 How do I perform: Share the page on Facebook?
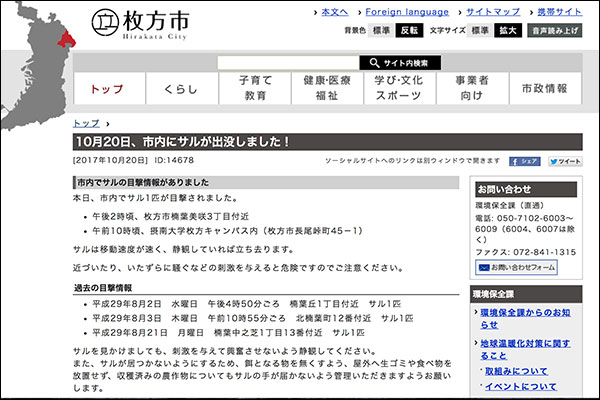[x=525, y=160]
